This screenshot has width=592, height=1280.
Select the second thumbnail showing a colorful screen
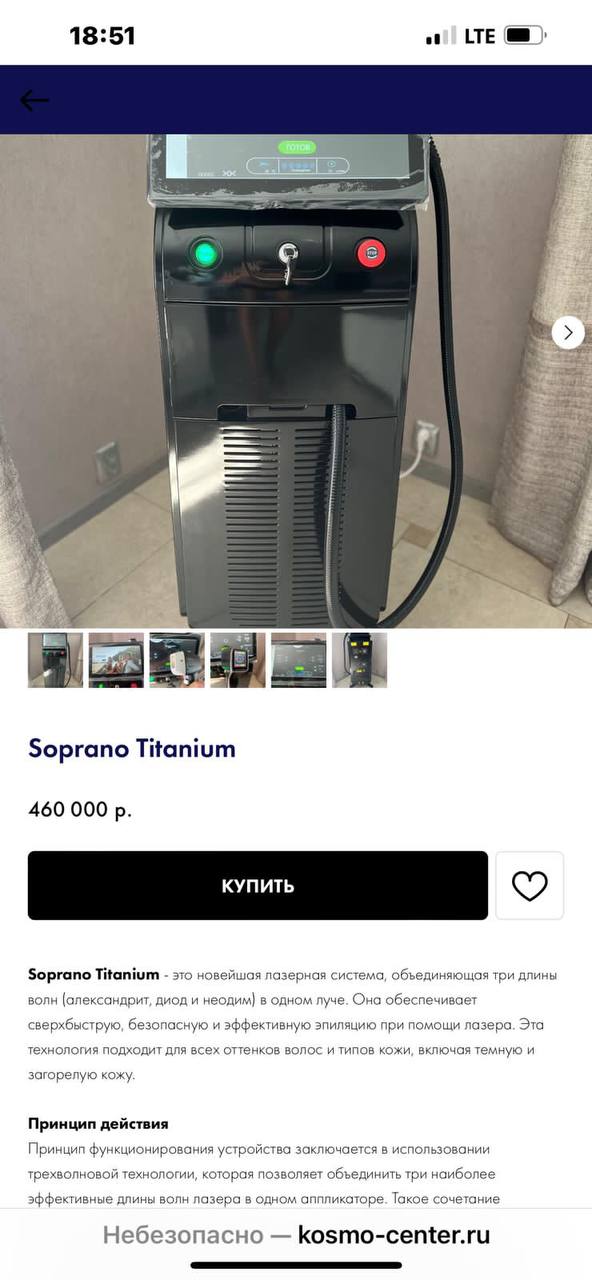116,660
